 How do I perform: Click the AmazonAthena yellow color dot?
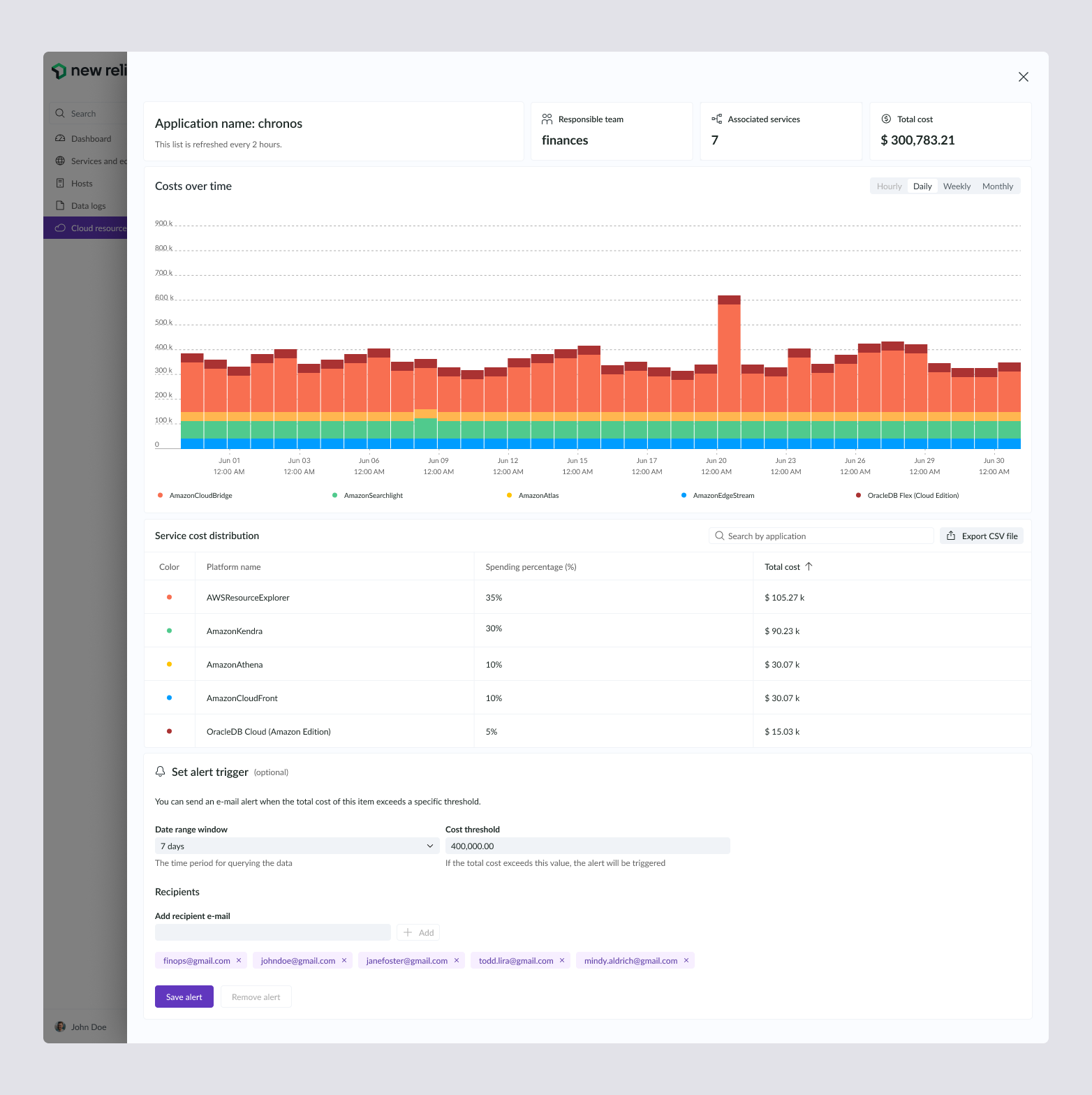click(169, 664)
